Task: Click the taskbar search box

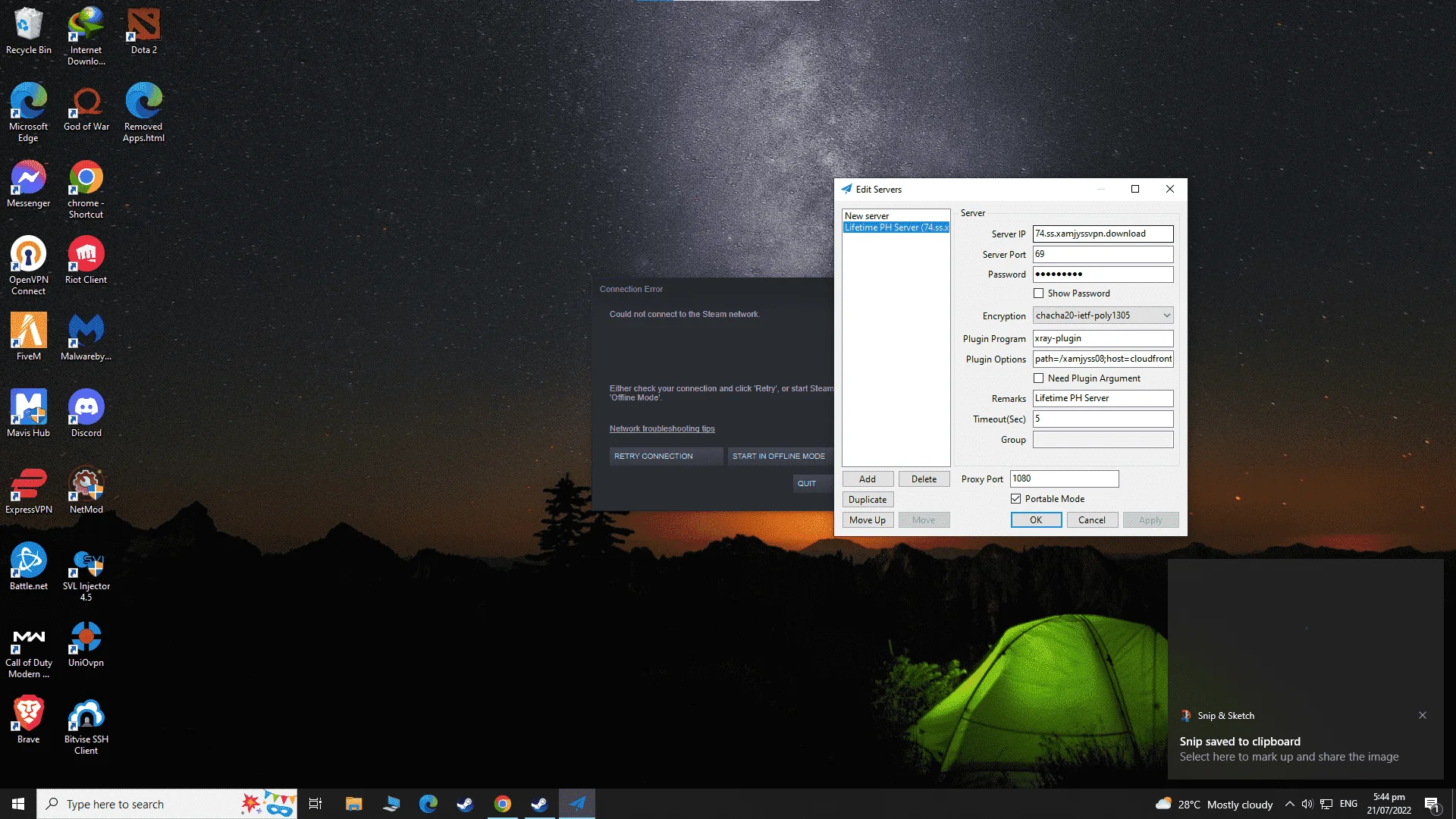Action: (x=167, y=804)
